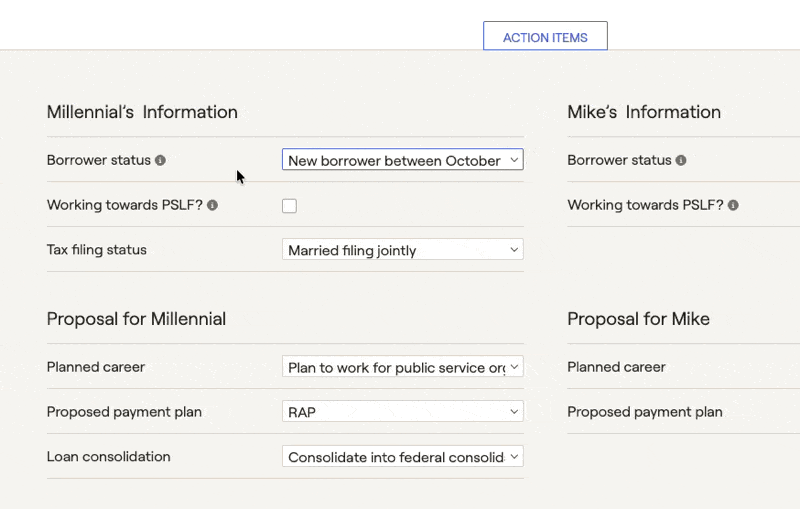Image resolution: width=800 pixels, height=509 pixels.
Task: Click chevron arrow of Borrower status select
Action: coord(514,160)
